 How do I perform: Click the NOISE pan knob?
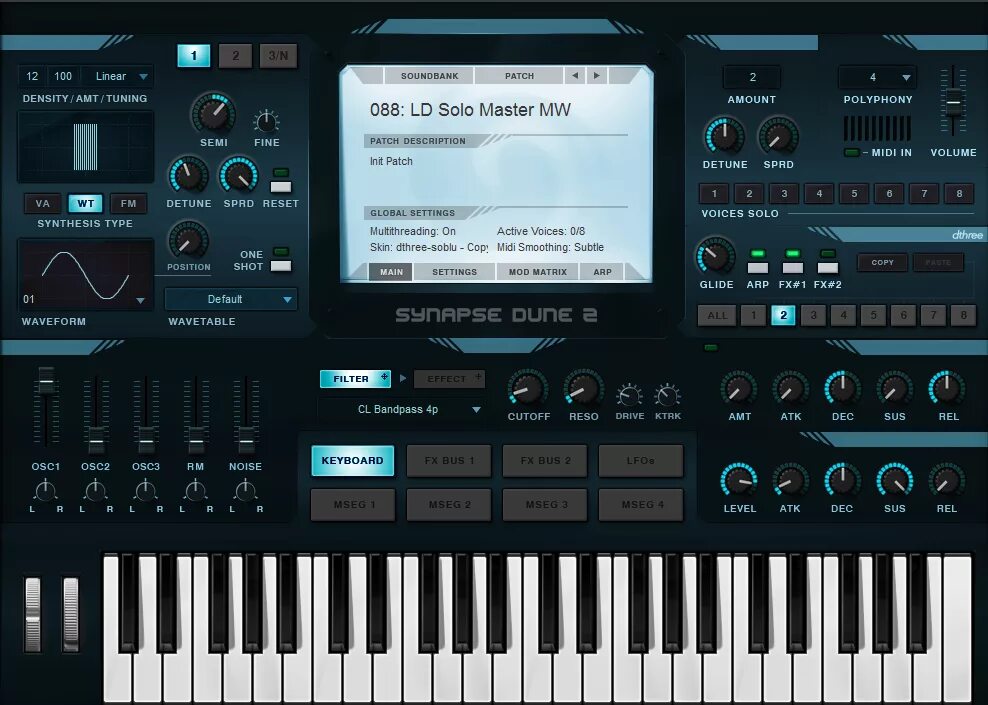click(x=245, y=490)
